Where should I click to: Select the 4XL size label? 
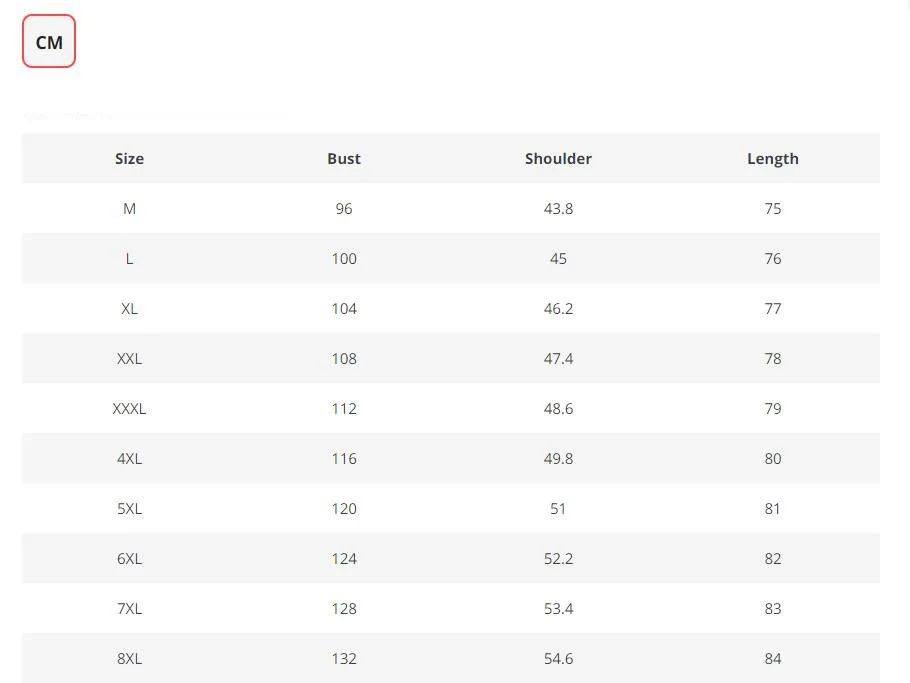129,458
